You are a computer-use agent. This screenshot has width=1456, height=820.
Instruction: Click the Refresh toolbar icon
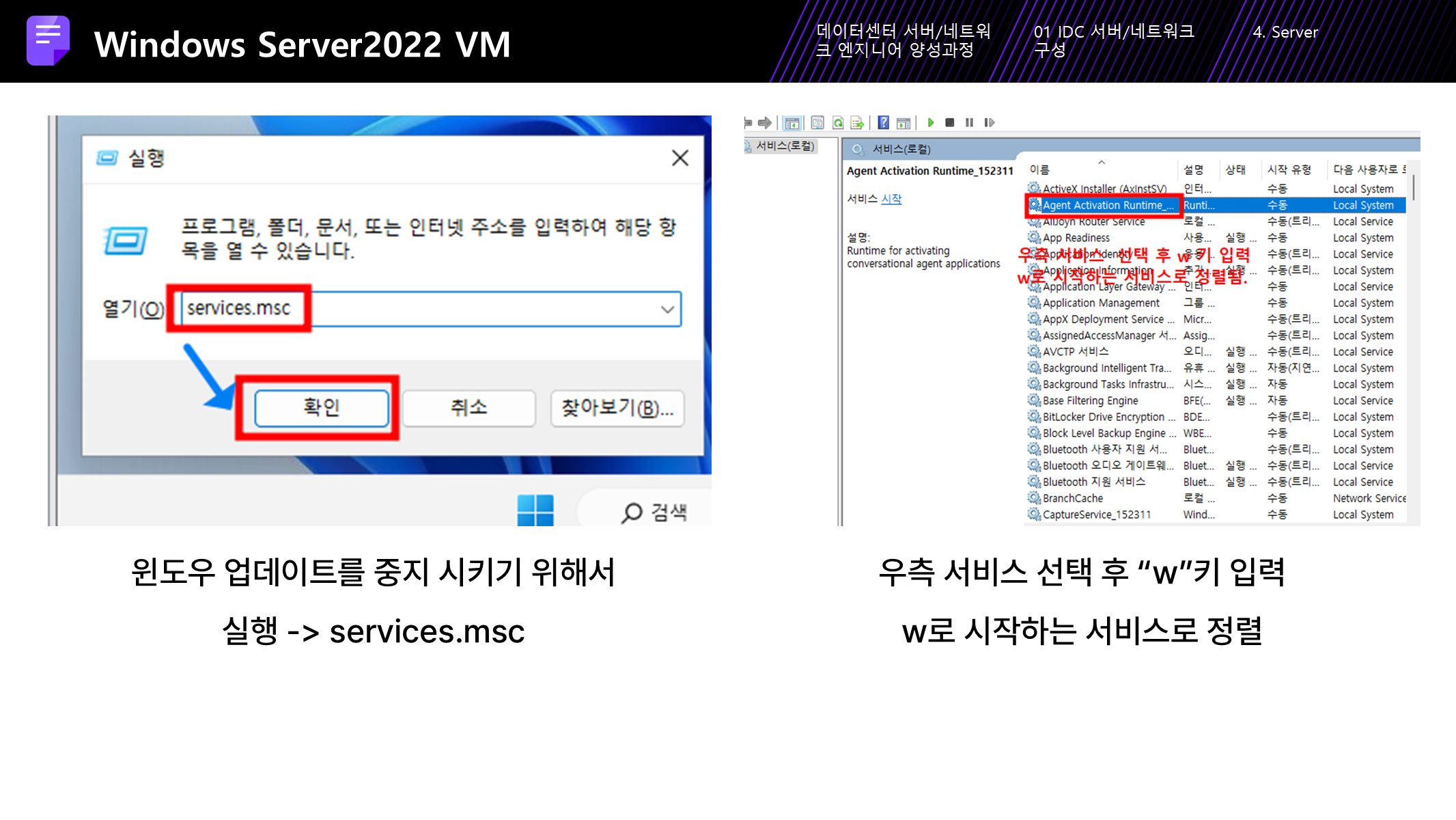click(838, 123)
